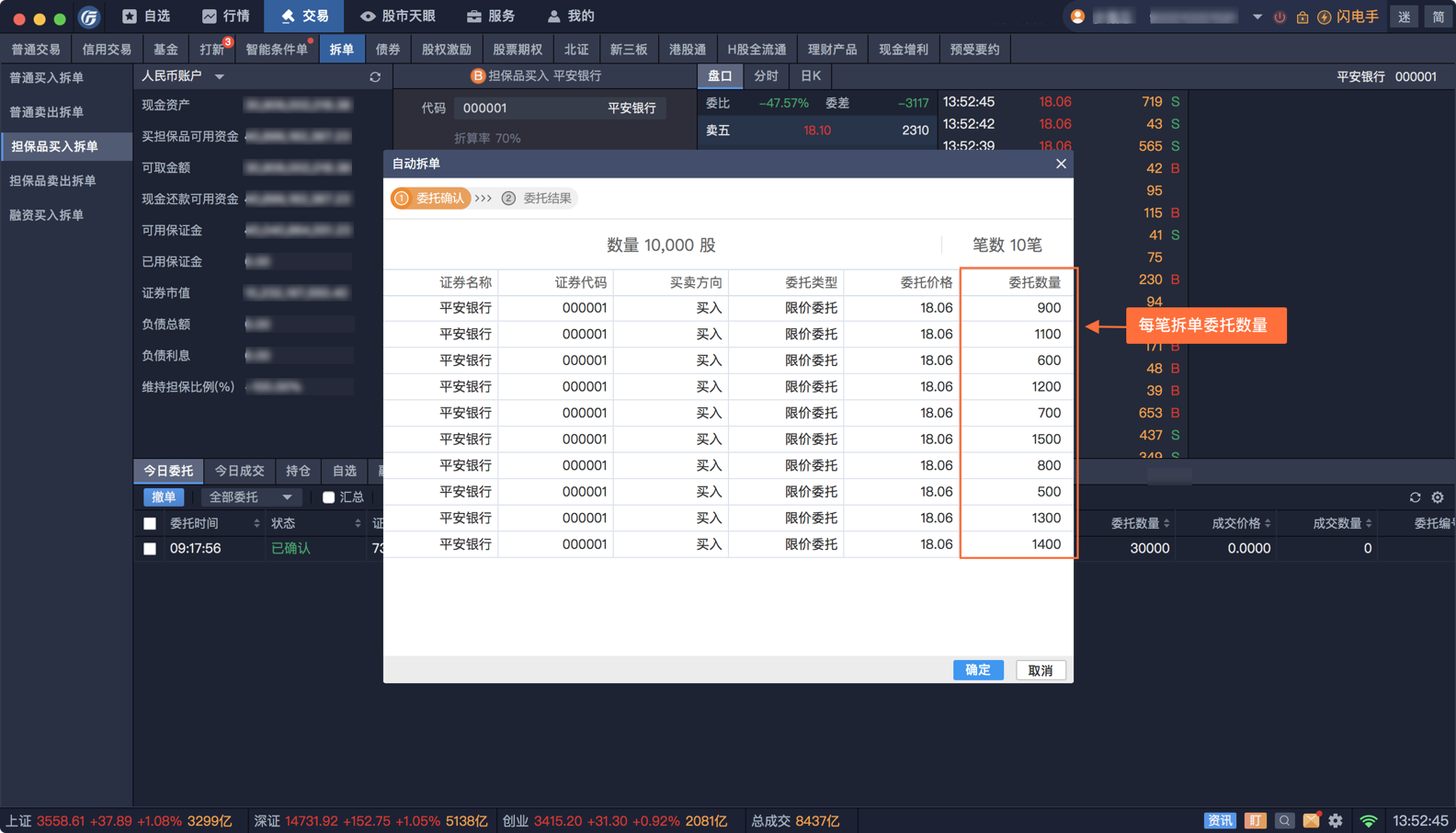Viewport: 1456px width, 833px height.
Task: Expand the account dropdown arrow in title bar
Action: click(x=1257, y=17)
